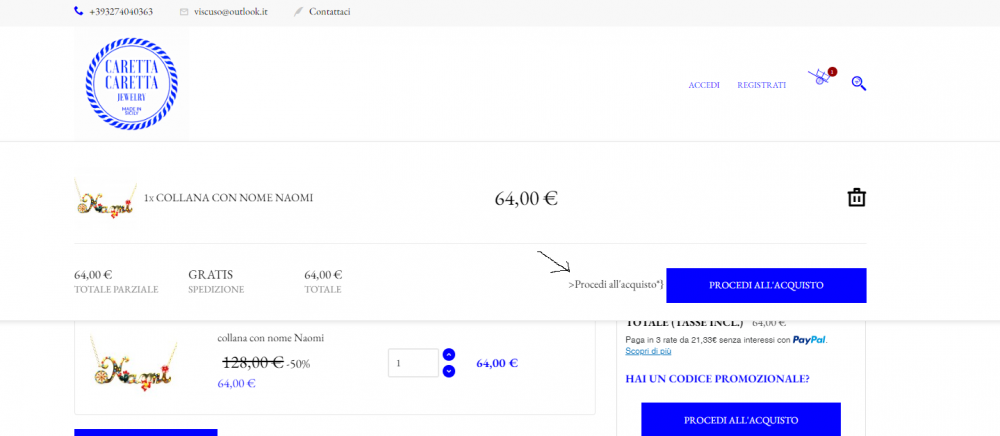This screenshot has height=436, width=1000.
Task: Click the email envelope icon
Action: 184,11
